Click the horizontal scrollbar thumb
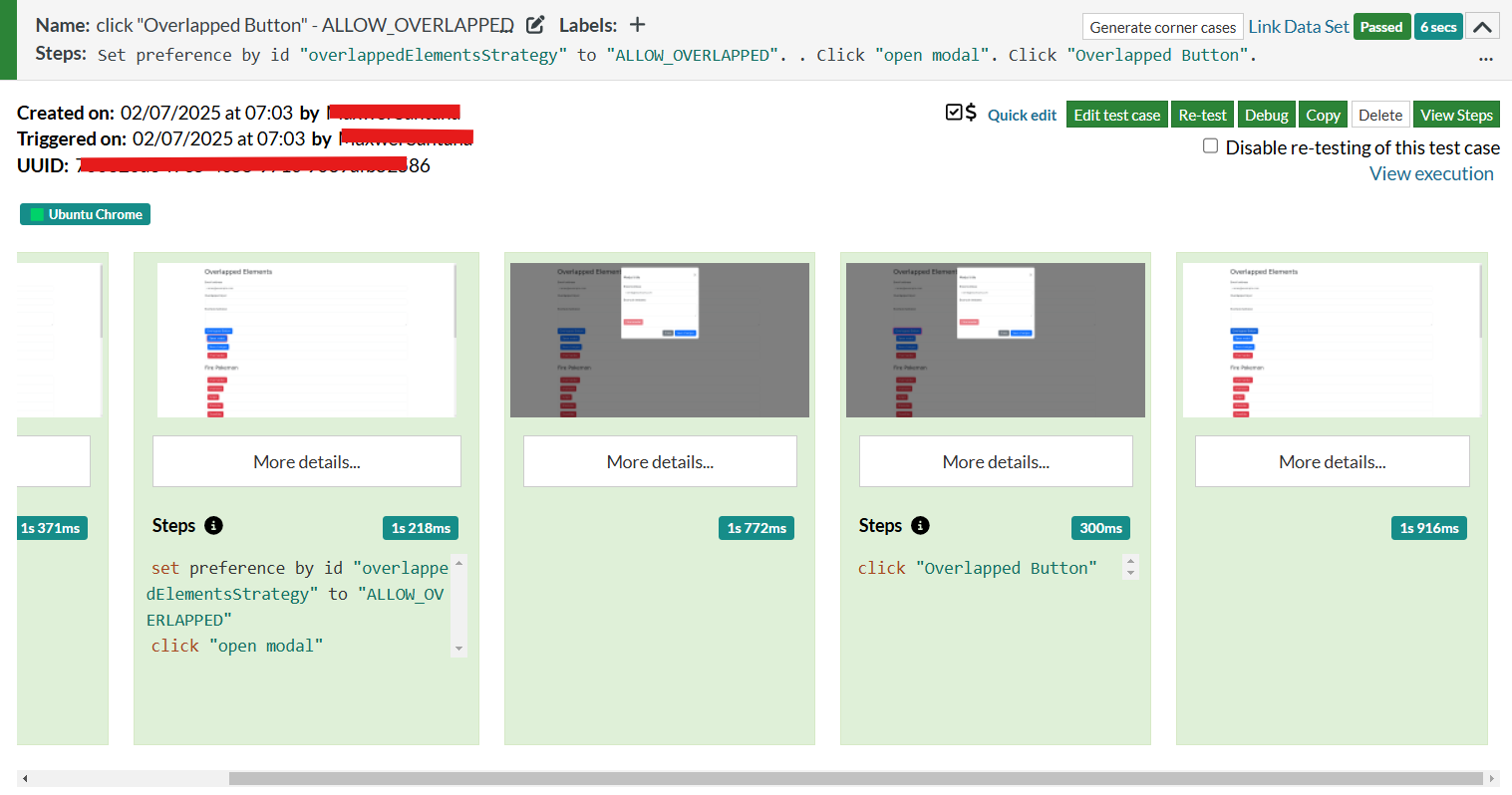The height and width of the screenshot is (795, 1512). 856,779
